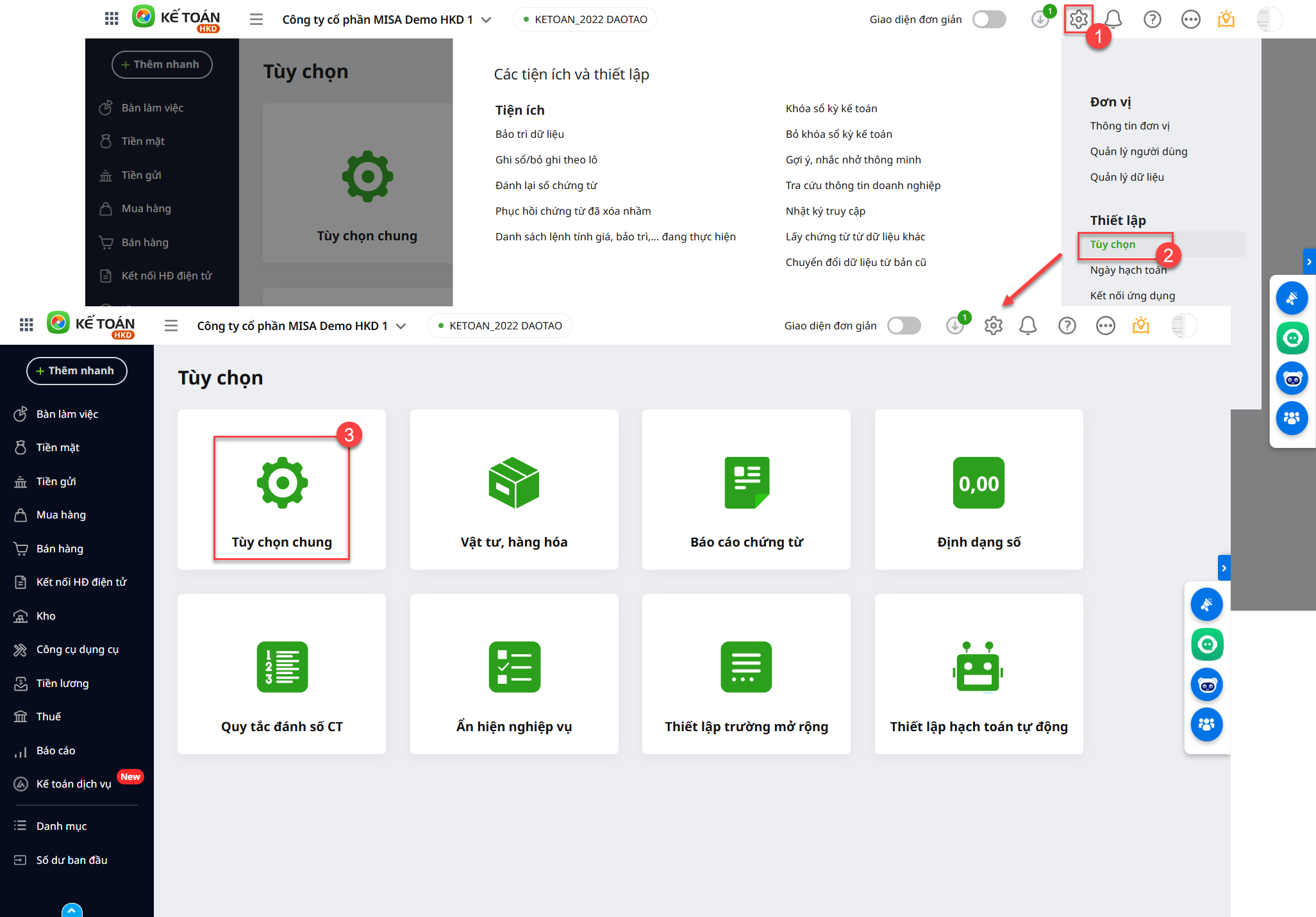1316x917 pixels.
Task: Open the notifications bell in lower header
Action: pyautogui.click(x=1028, y=326)
